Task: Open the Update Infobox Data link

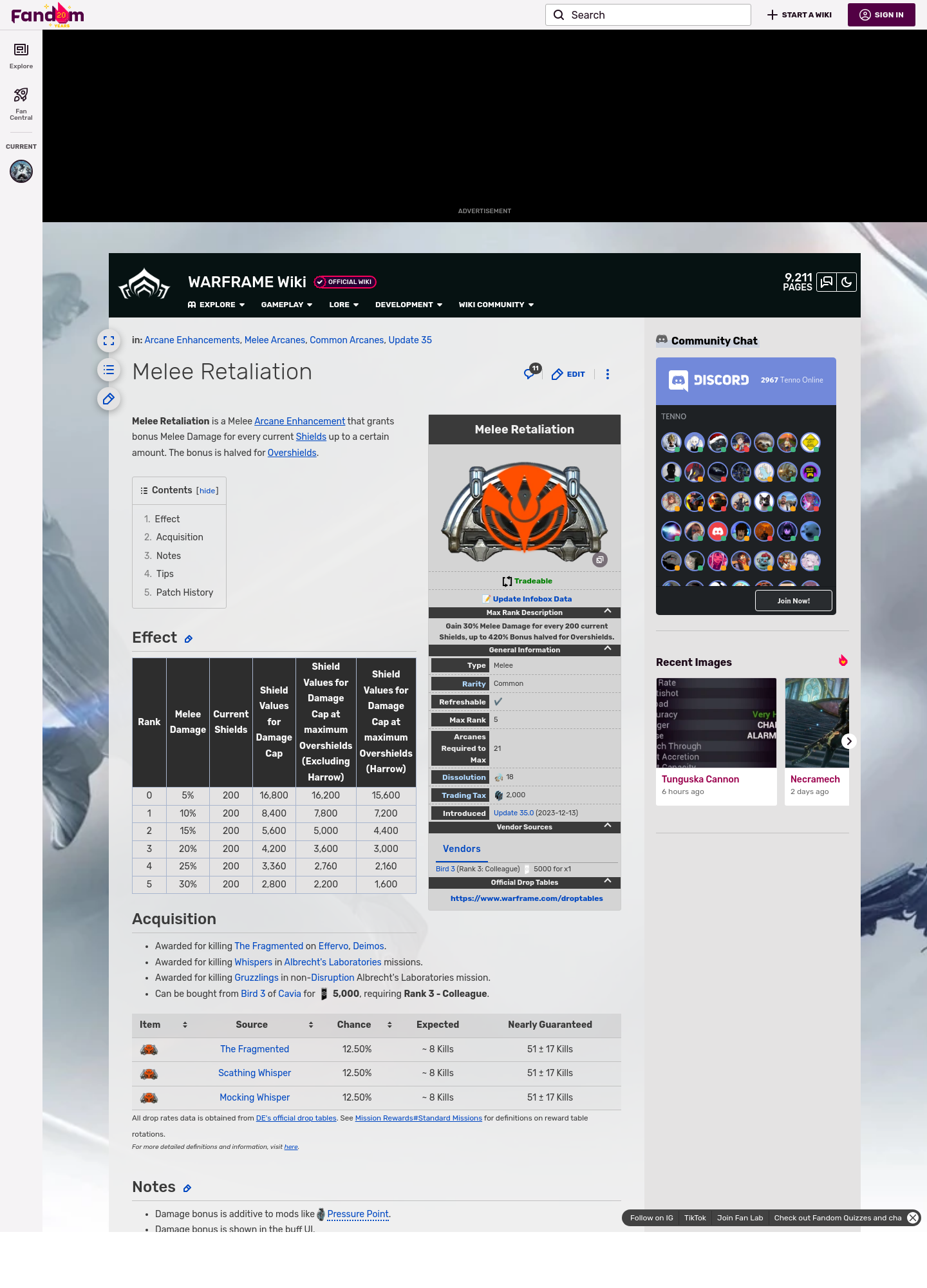Action: tap(532, 599)
